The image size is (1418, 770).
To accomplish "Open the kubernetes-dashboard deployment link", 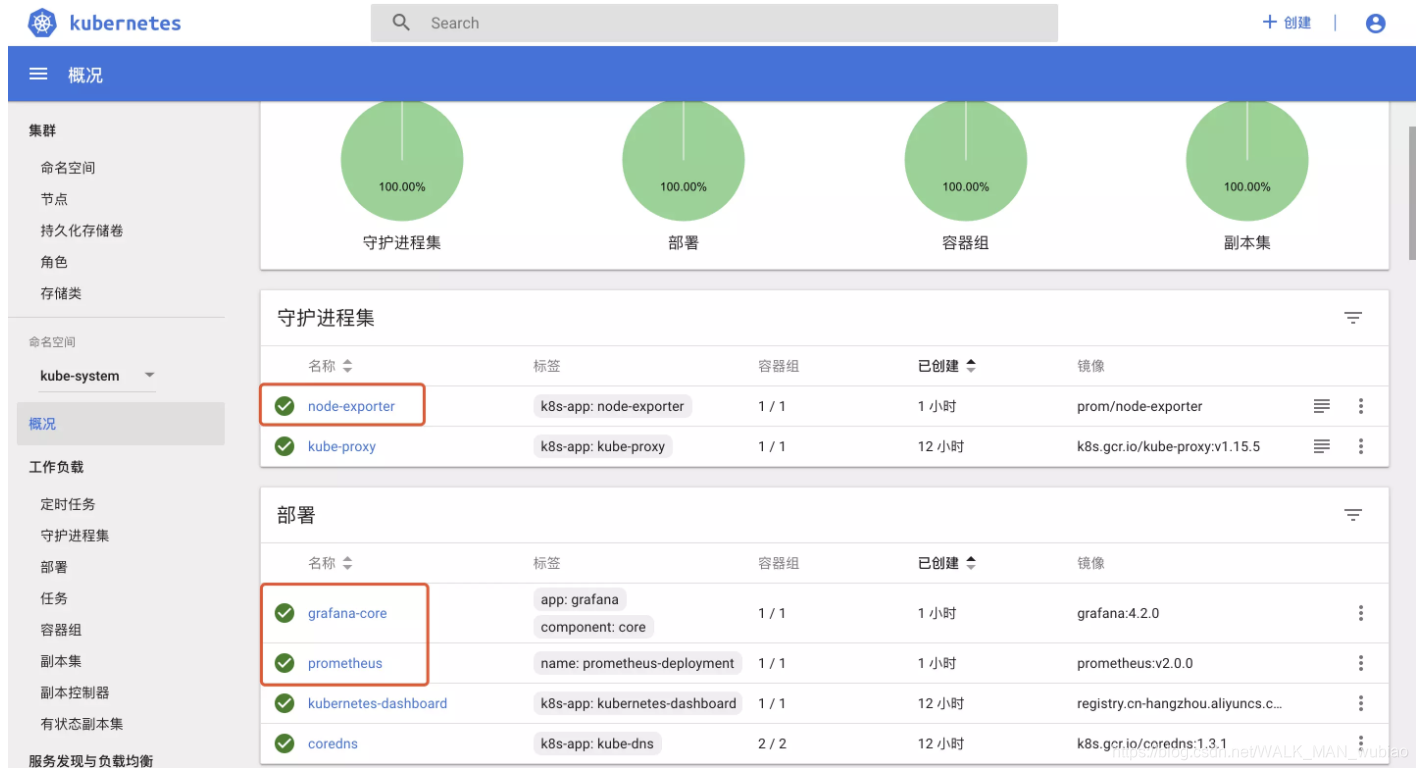I will [377, 703].
